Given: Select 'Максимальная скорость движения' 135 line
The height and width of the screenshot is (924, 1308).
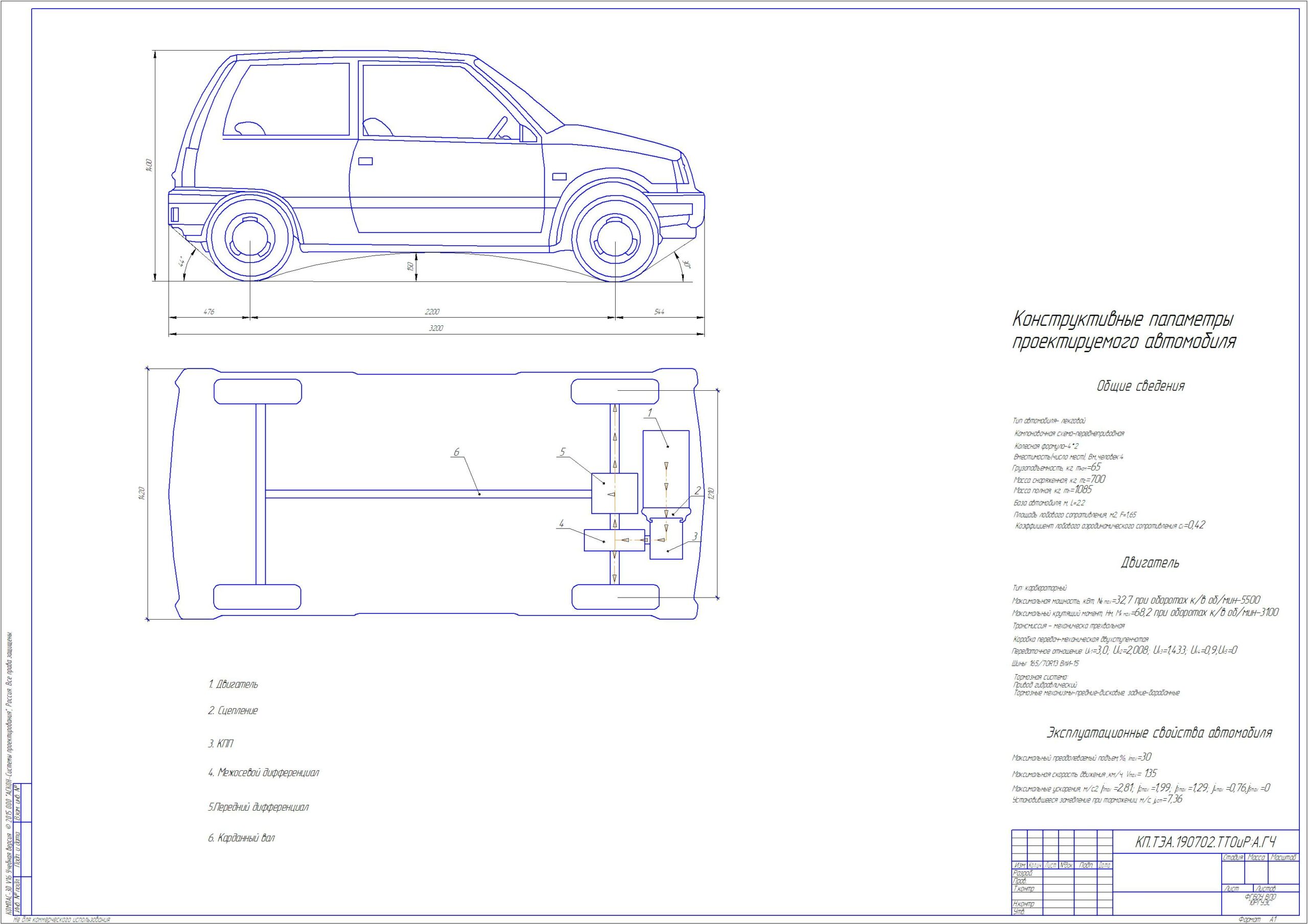Looking at the screenshot, I should pos(1084,774).
